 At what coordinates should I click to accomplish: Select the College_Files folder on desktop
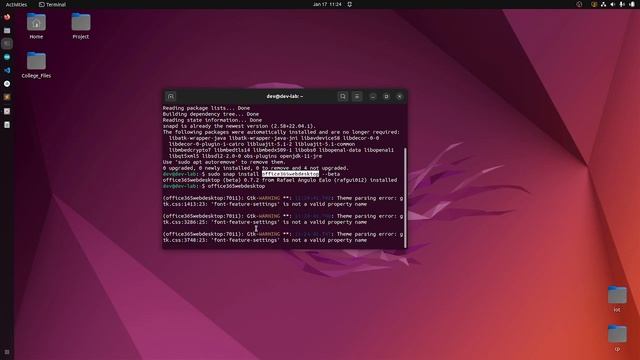[36, 65]
